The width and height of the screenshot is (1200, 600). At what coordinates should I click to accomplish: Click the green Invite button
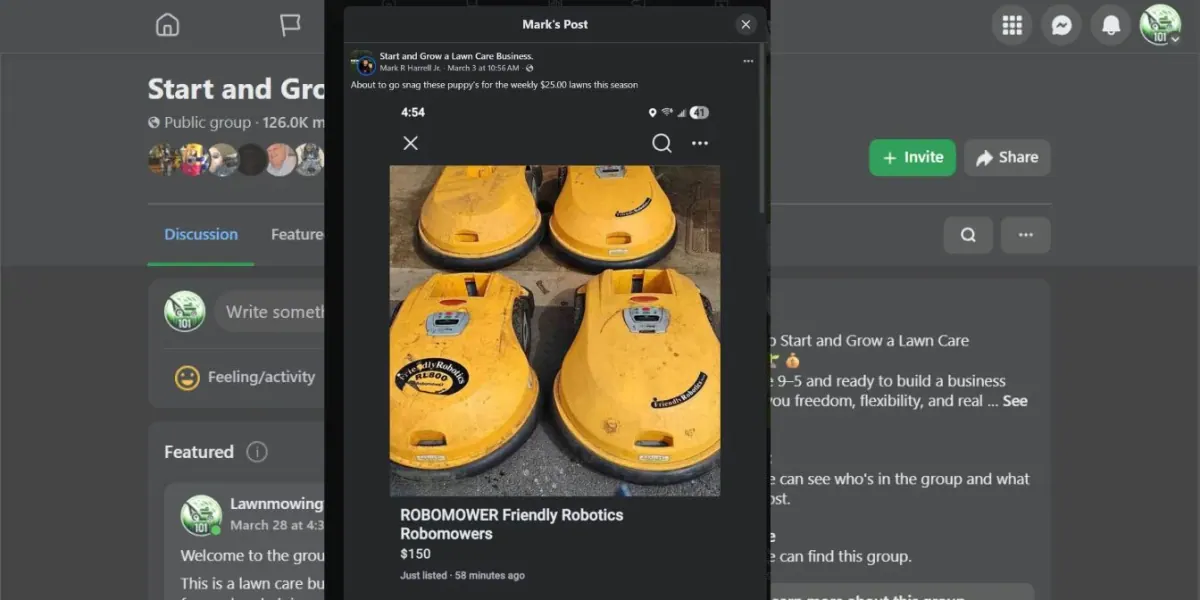pyautogui.click(x=912, y=157)
